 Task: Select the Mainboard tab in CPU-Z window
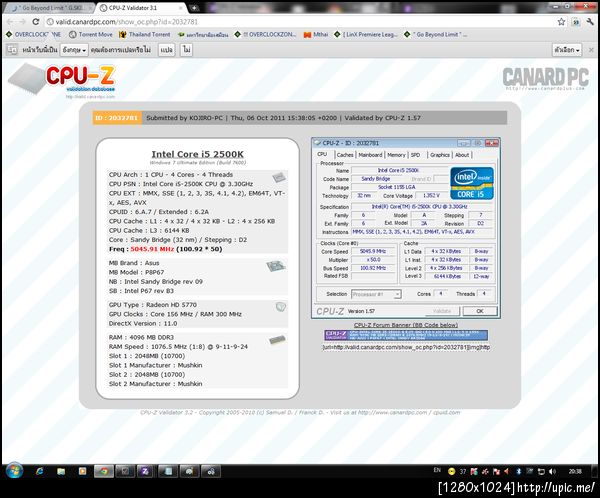click(370, 155)
